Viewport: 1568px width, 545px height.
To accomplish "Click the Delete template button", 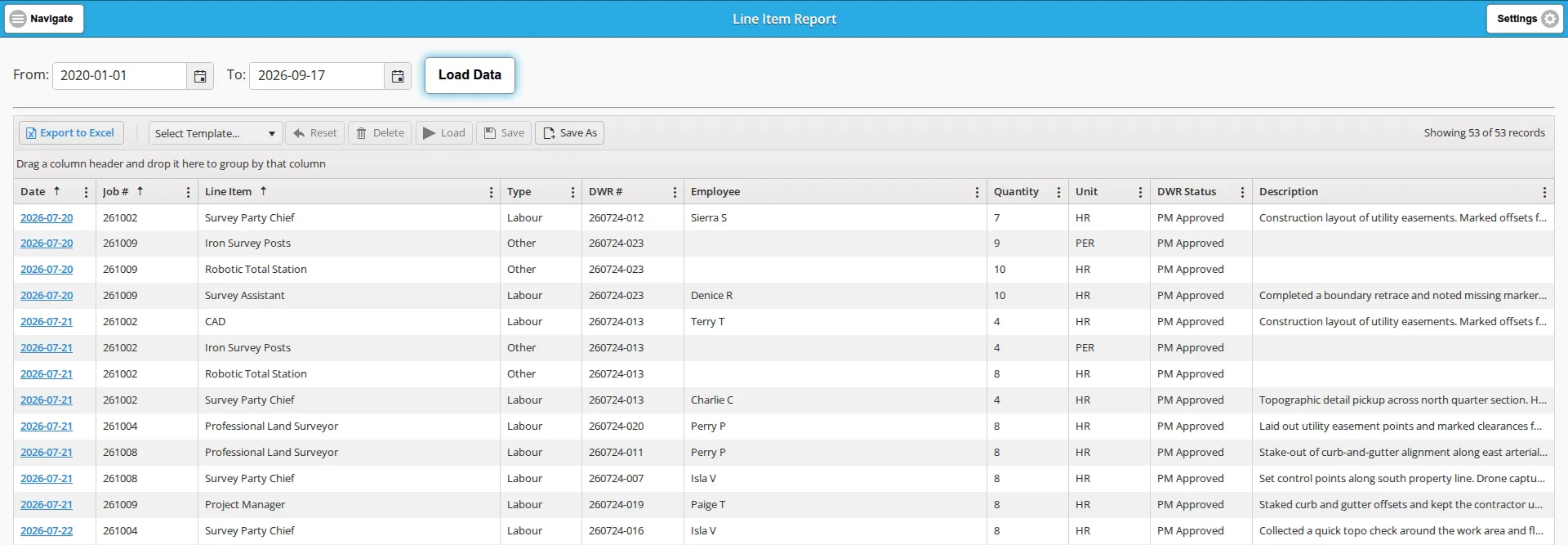I will (381, 133).
